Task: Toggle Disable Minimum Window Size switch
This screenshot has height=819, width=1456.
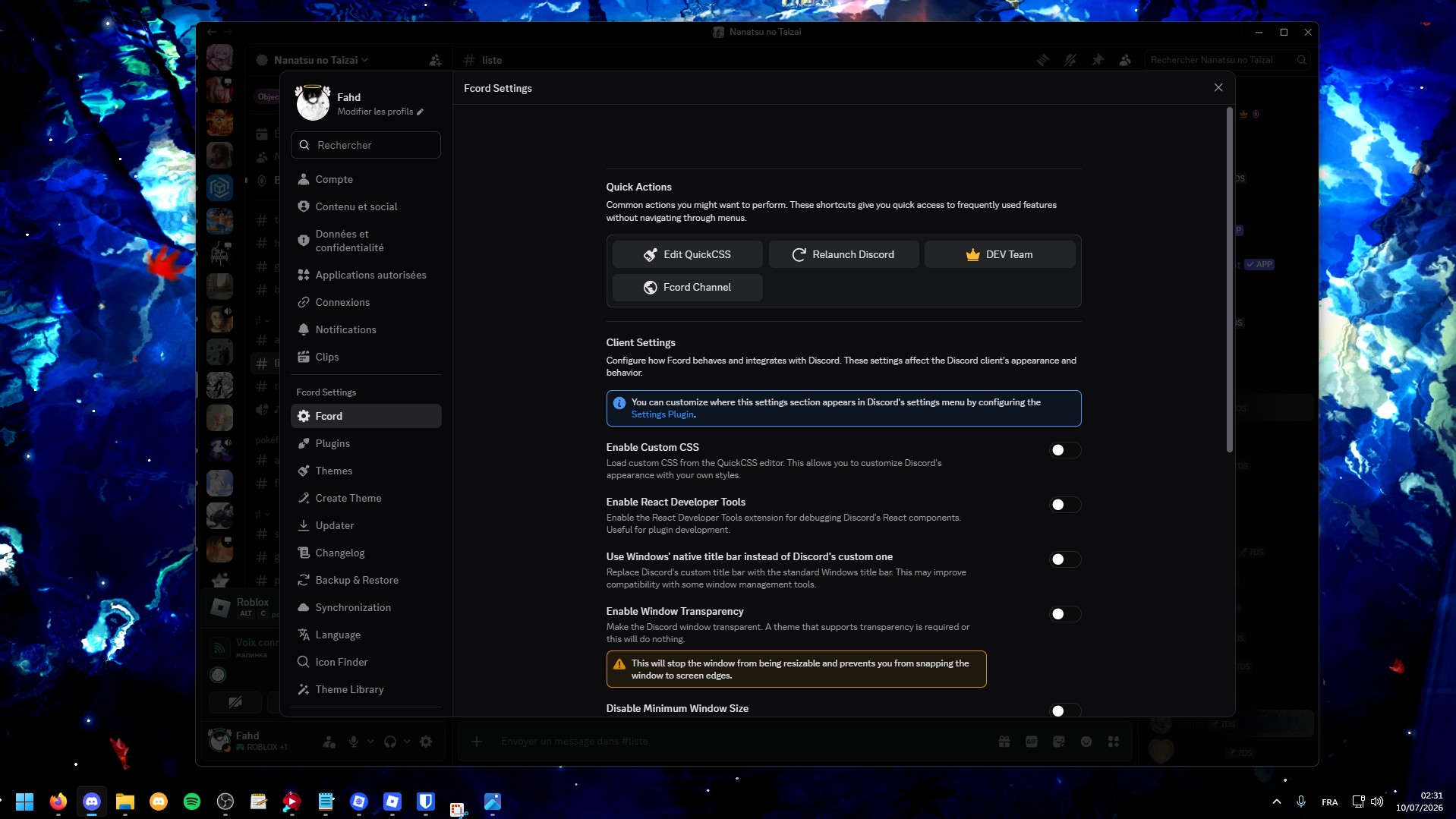Action: (1065, 710)
